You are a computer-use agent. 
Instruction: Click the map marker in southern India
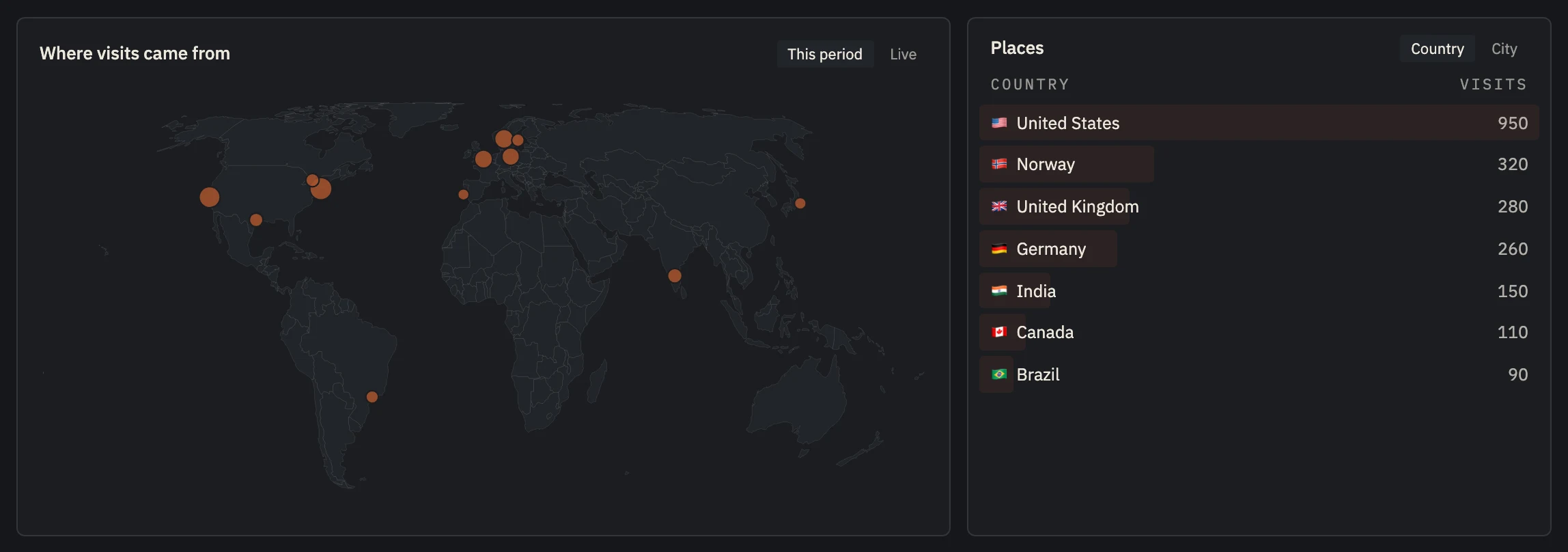point(675,275)
